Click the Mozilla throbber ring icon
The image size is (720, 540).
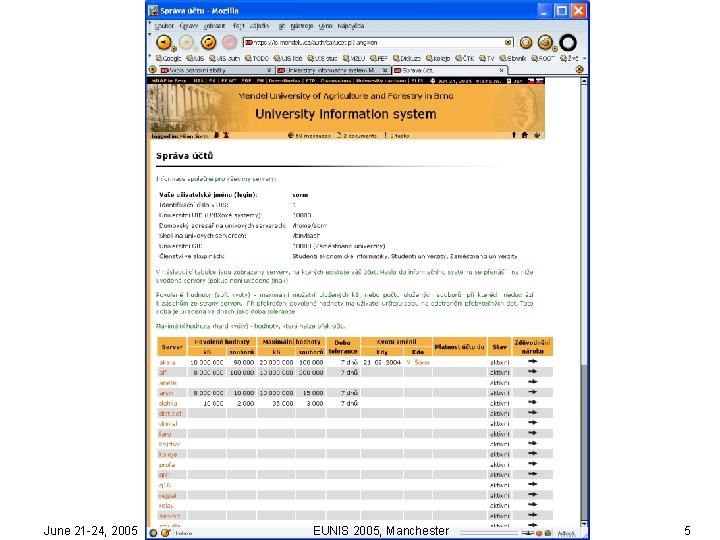click(568, 42)
